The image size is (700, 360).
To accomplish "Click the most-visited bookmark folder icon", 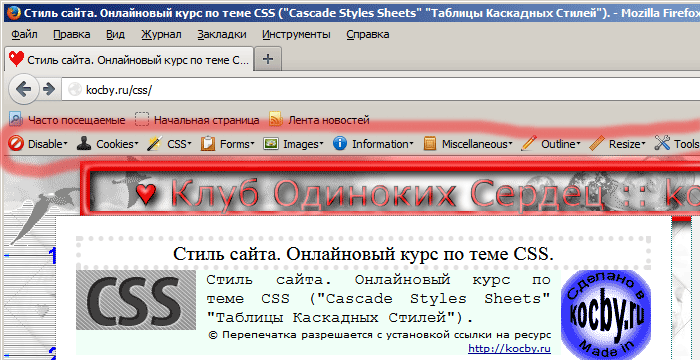I will (16, 120).
